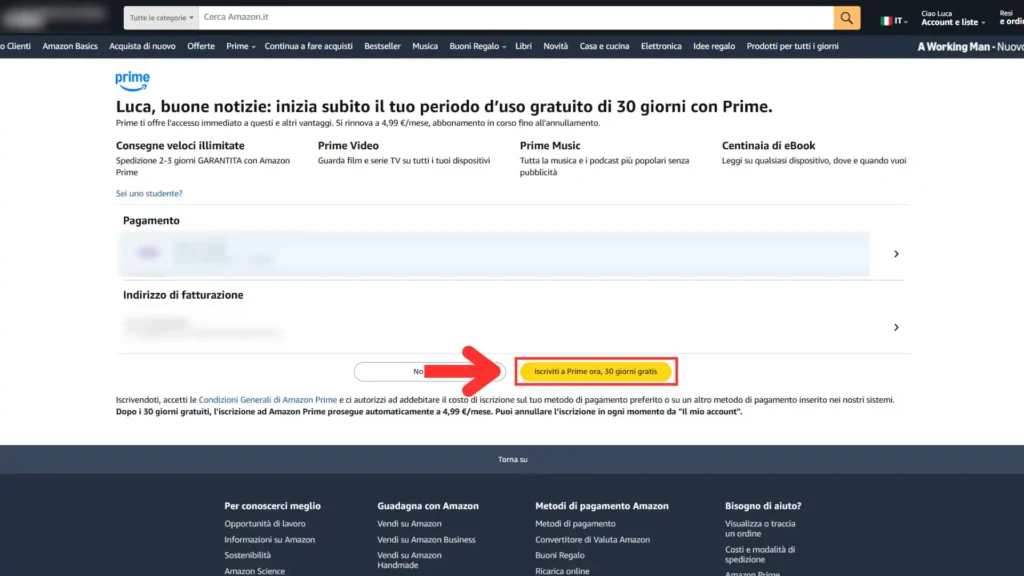This screenshot has height=576, width=1024.
Task: Go to Amazon Basics in the nav bar
Action: [70, 46]
